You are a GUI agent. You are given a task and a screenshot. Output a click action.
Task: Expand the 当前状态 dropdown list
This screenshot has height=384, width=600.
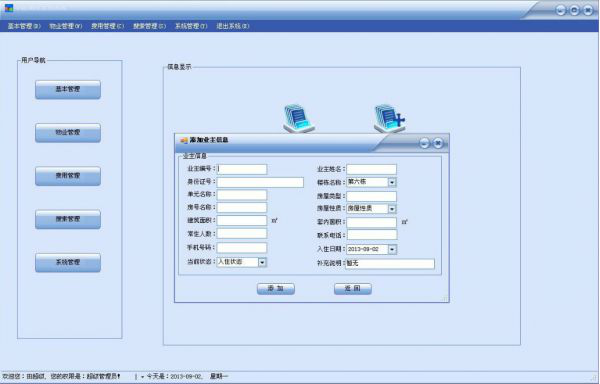262,262
